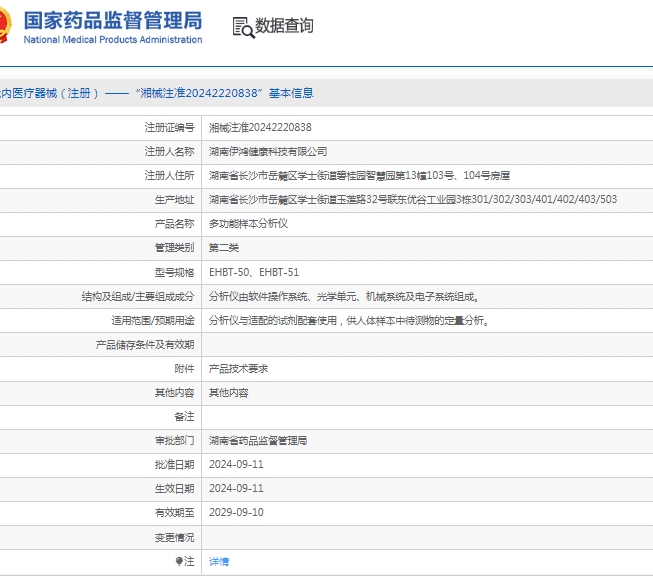Click the 数据查询 header text
Screen dimensions: 653x582
(284, 27)
